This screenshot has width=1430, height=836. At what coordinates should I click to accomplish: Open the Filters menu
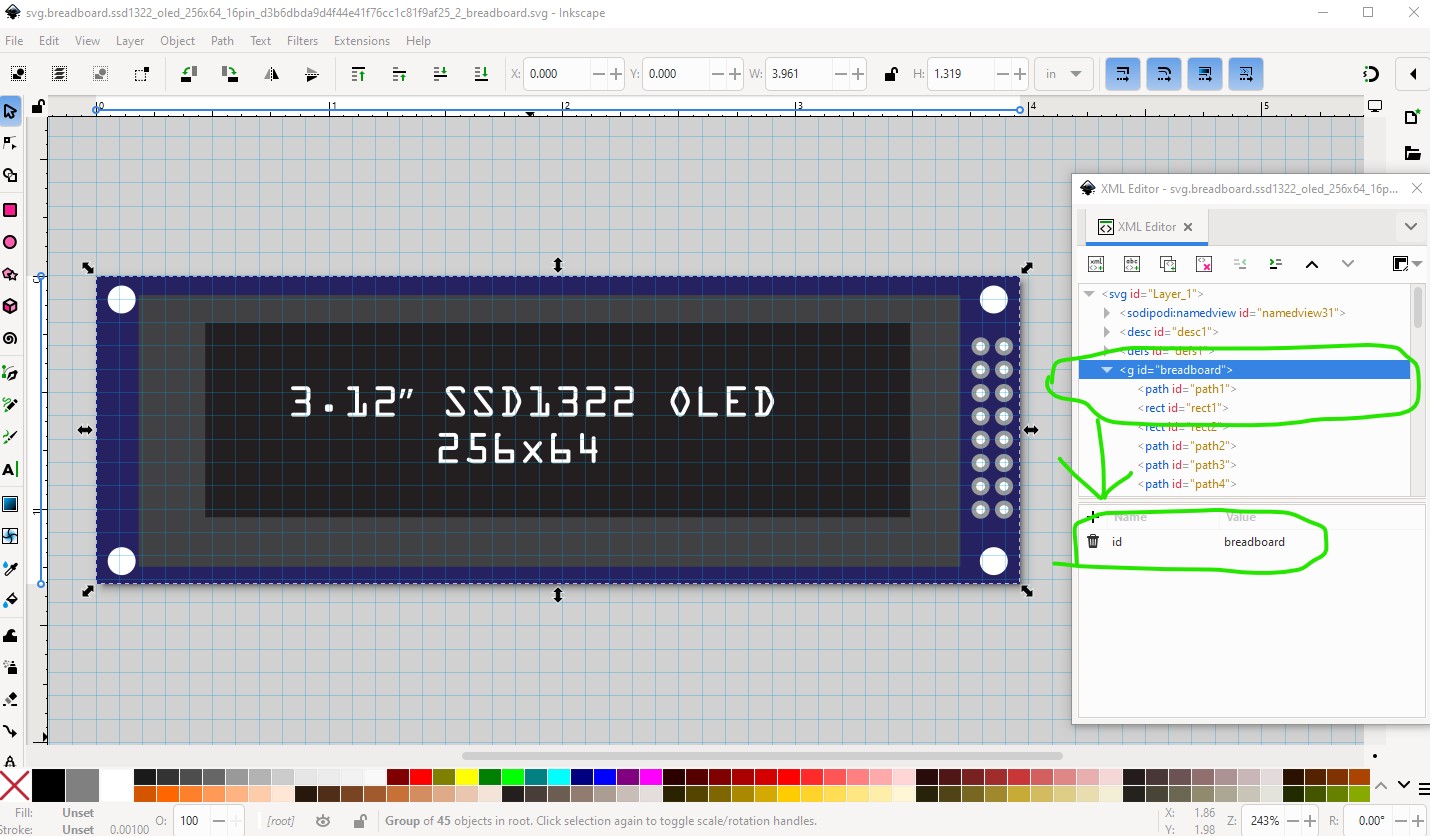pyautogui.click(x=302, y=41)
